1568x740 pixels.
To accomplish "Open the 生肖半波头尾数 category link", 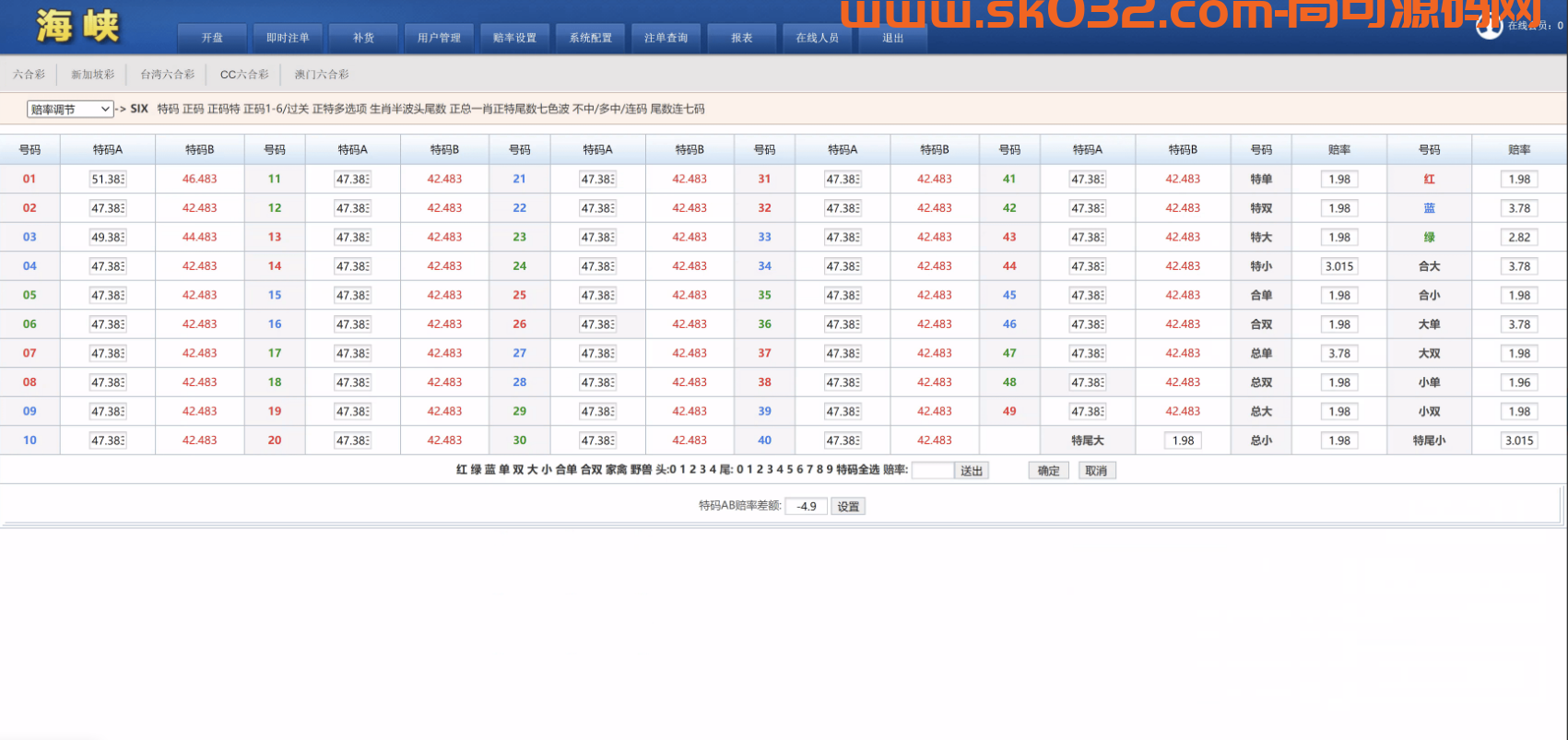I will click(x=407, y=109).
